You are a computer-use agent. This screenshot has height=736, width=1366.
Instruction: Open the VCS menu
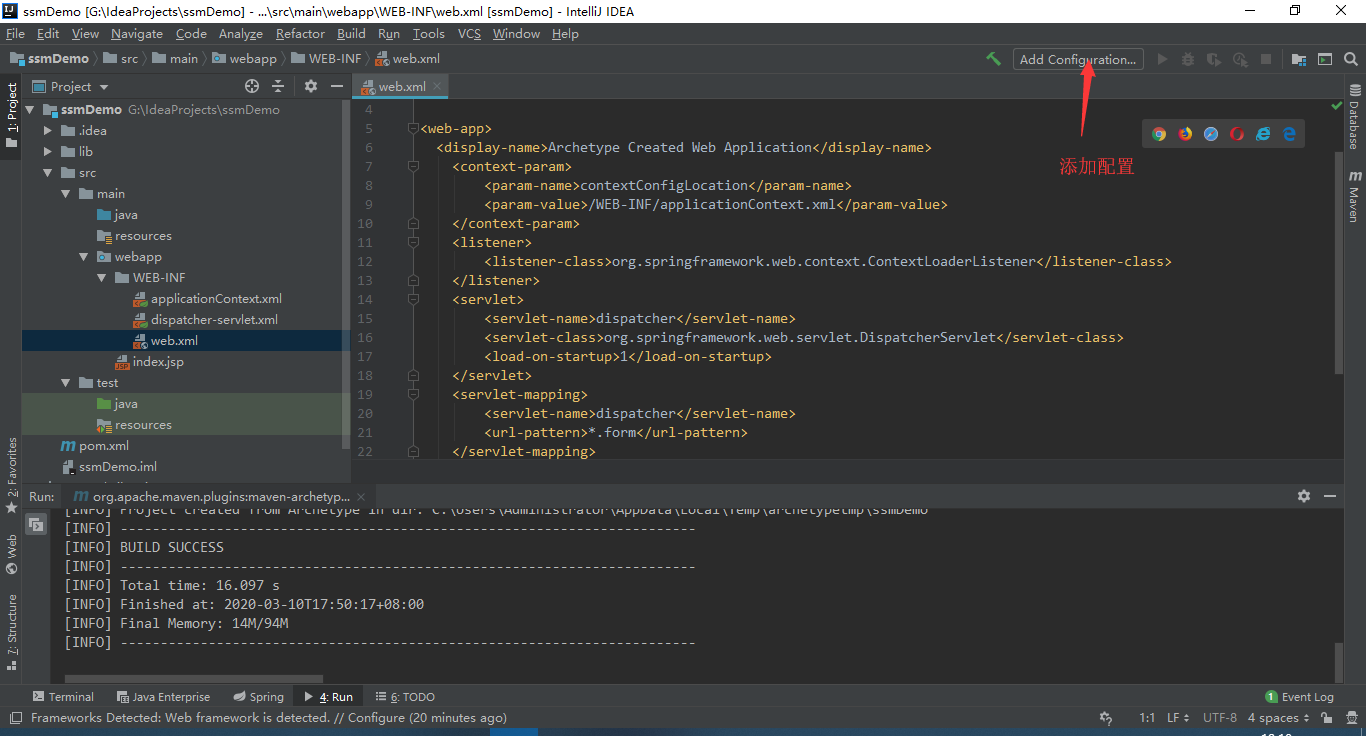tap(469, 34)
